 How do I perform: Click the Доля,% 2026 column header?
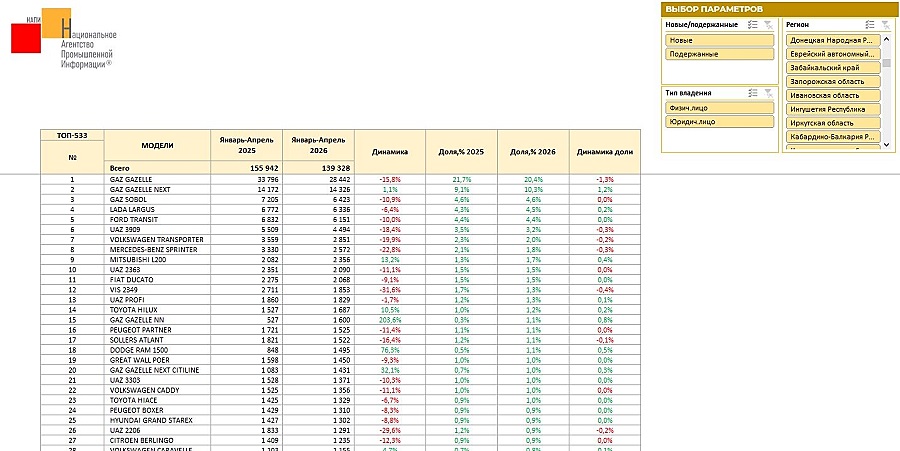tap(533, 152)
